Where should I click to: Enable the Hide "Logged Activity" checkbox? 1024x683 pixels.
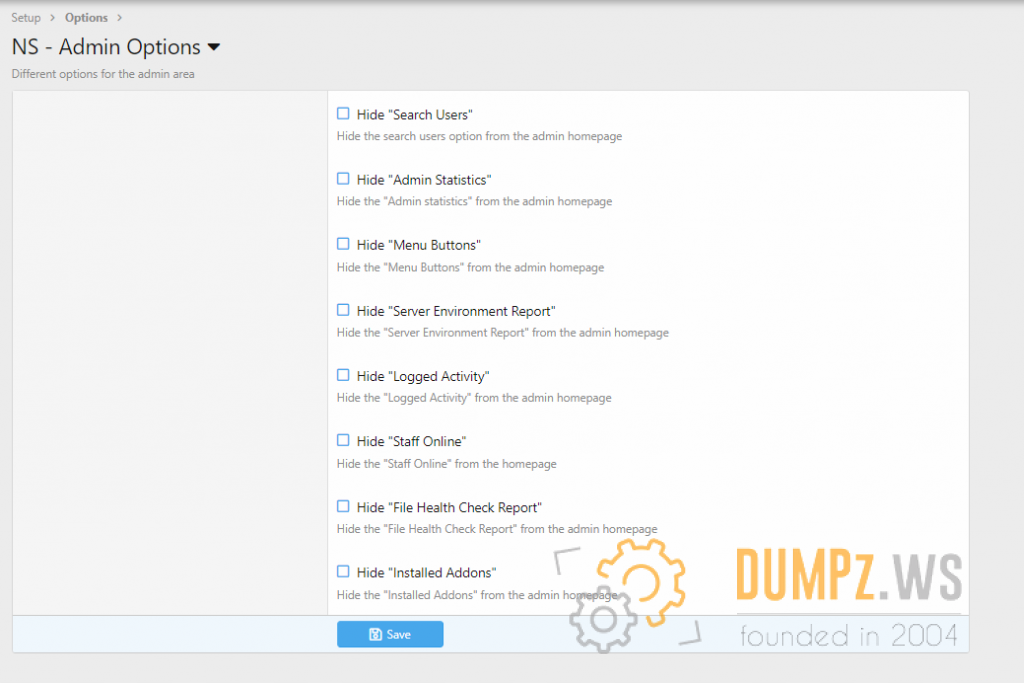click(x=343, y=375)
